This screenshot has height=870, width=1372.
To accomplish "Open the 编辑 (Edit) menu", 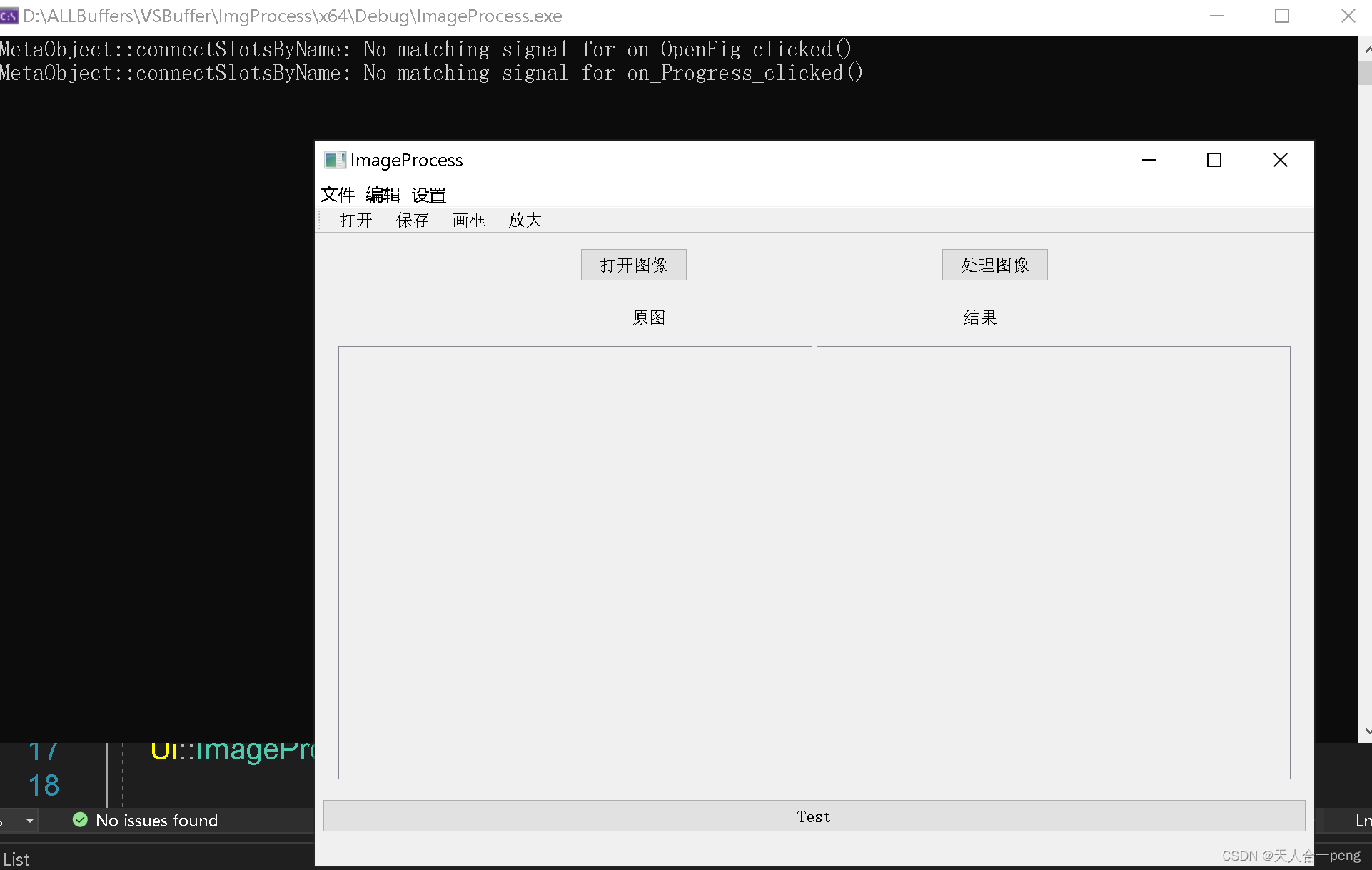I will [x=382, y=194].
